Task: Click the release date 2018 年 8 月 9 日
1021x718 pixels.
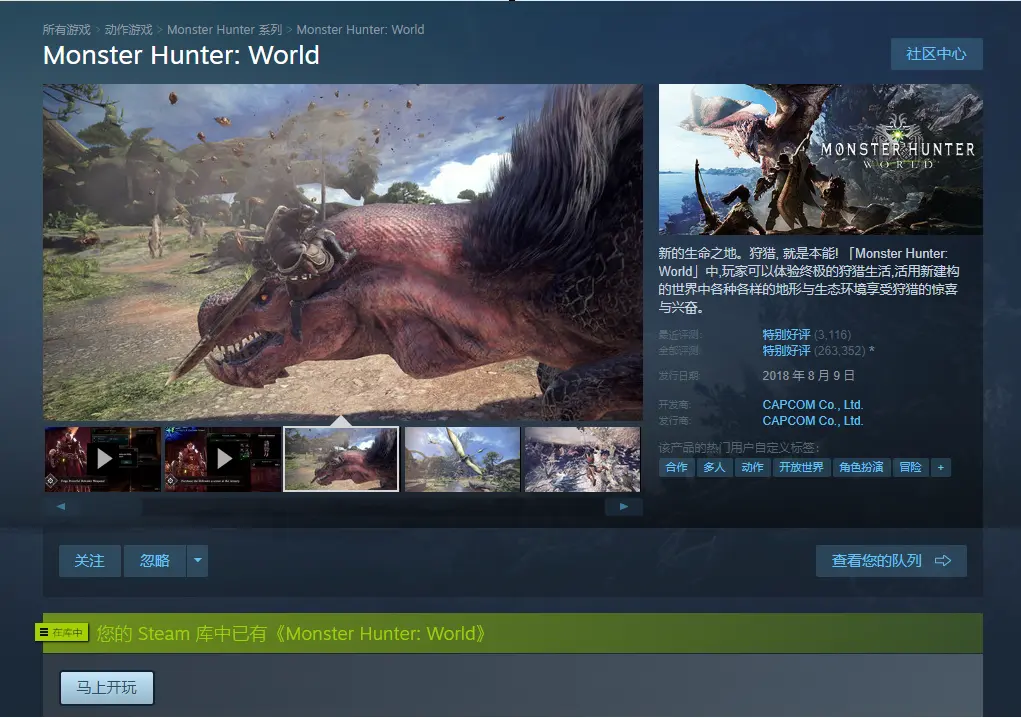Action: tap(808, 376)
